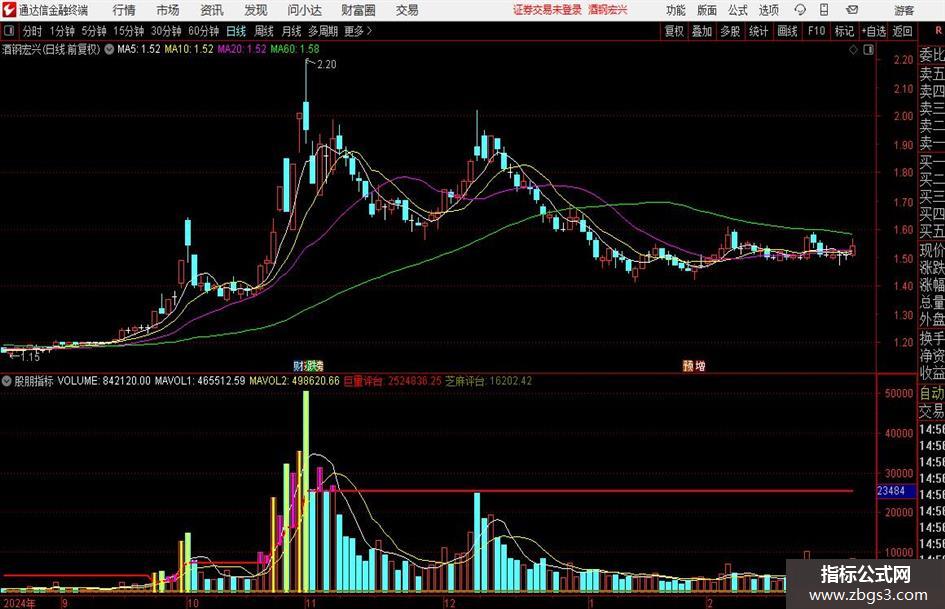
Task: Open the 发现 menu
Action: tap(256, 10)
